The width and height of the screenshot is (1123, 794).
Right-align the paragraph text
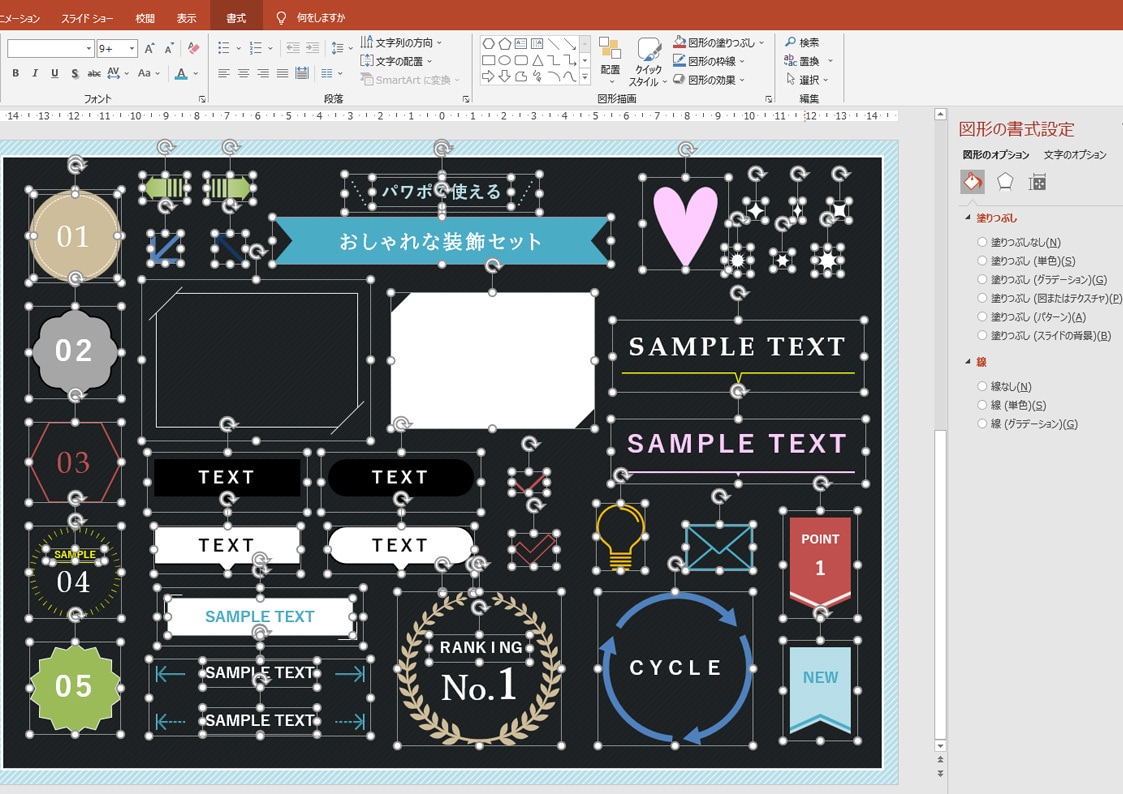tap(263, 73)
